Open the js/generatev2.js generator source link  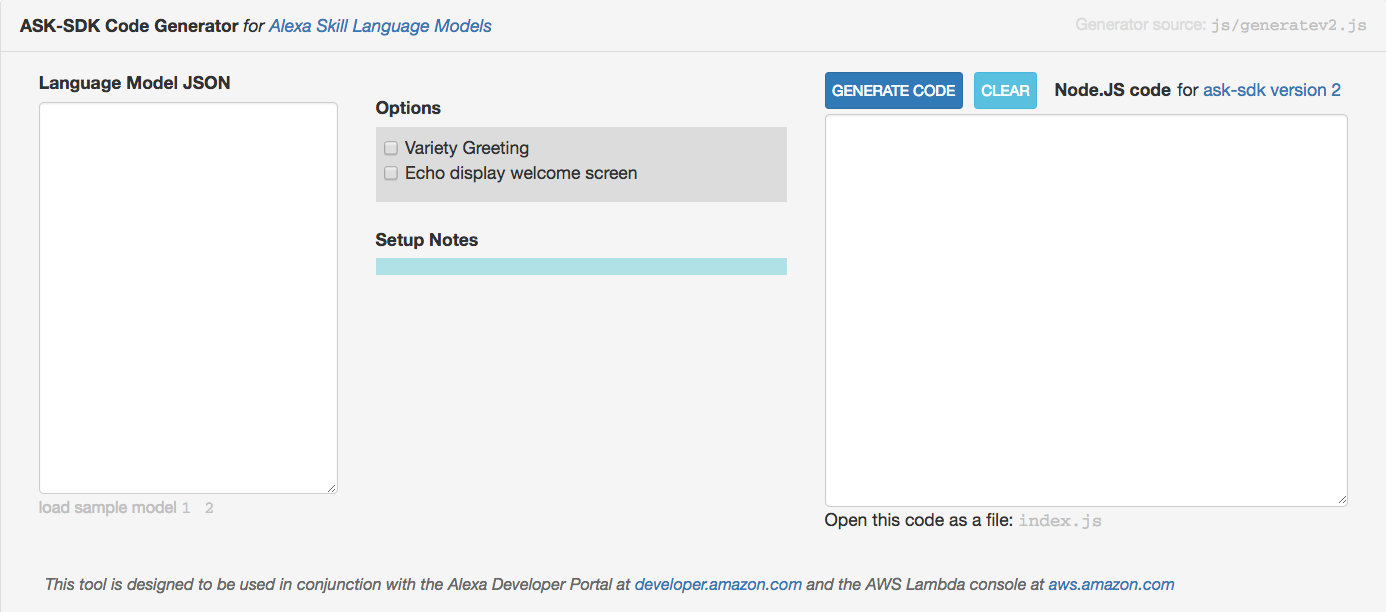tap(1288, 26)
